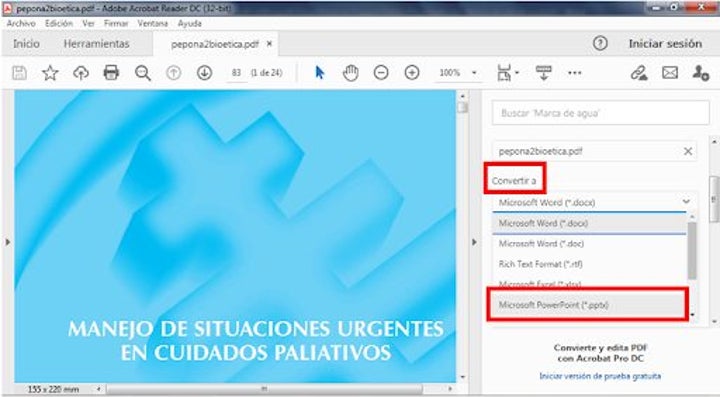Switch to the Inicio tab

pyautogui.click(x=26, y=44)
